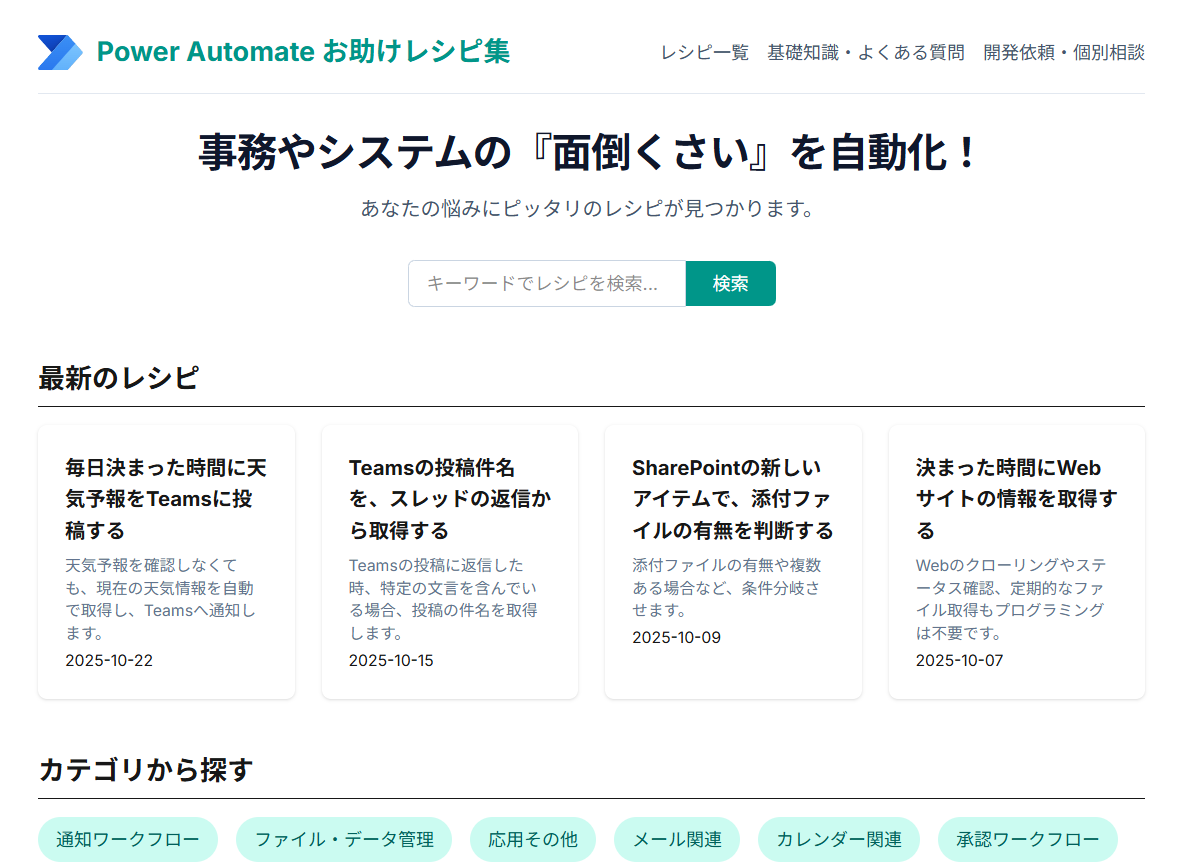The height and width of the screenshot is (868, 1200).
Task: Select the 承認ワークフロー category
Action: tap(1027, 840)
